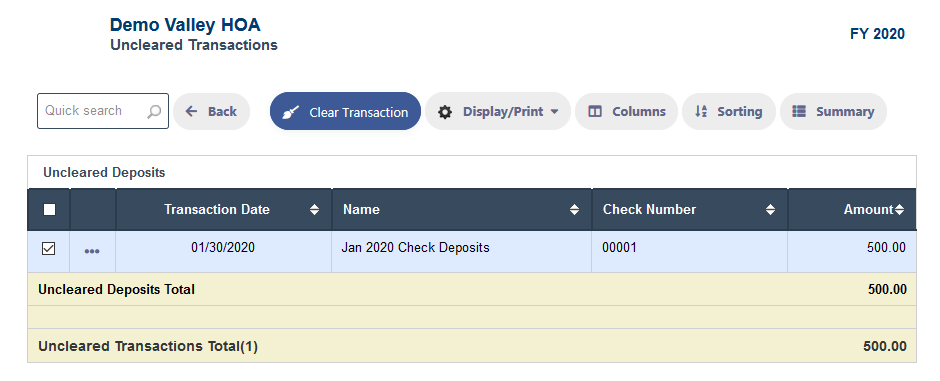Sort by Check Number arrows
This screenshot has height=381, width=940.
(770, 210)
